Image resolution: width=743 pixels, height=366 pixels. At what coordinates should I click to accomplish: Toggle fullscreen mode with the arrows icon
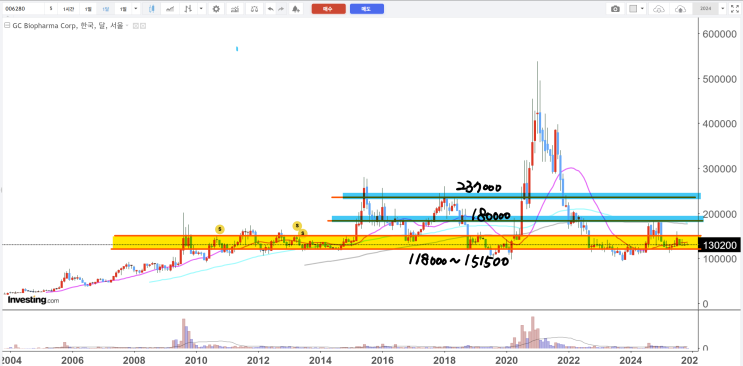pyautogui.click(x=735, y=9)
